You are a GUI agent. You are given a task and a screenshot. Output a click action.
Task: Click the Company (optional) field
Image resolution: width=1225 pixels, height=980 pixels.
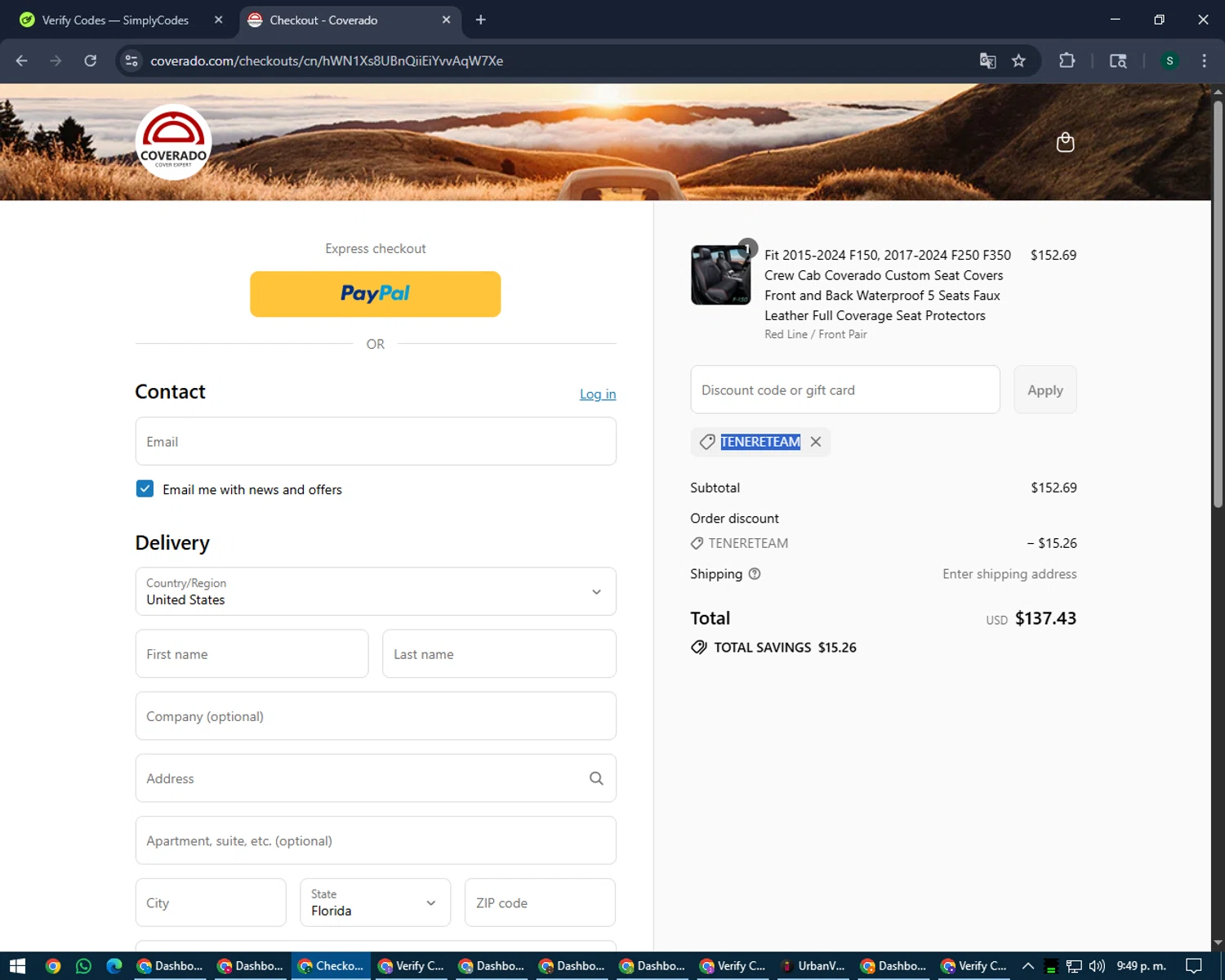376,716
